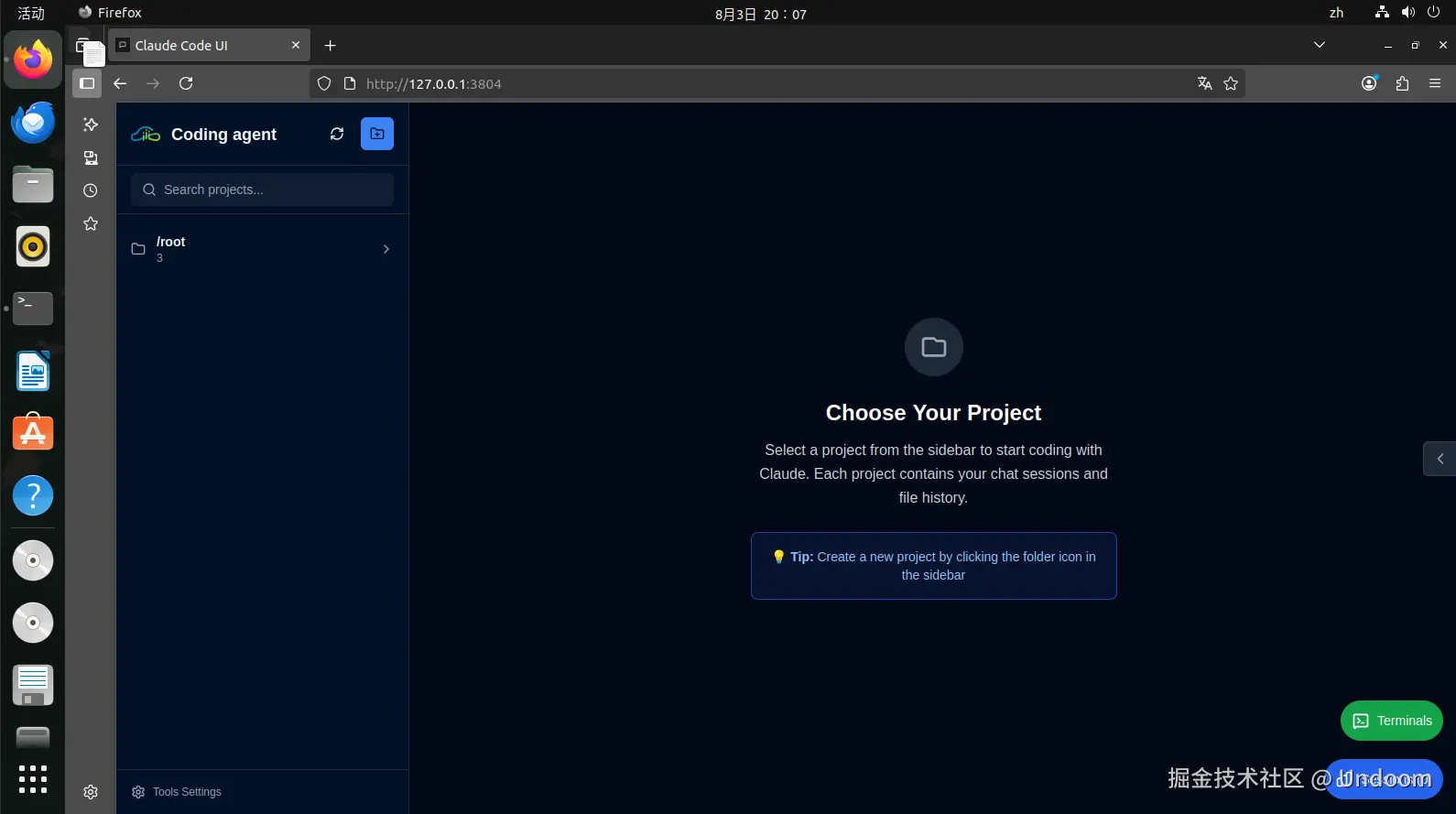Screen dimensions: 1456x814
Task: Show applications grid in the dock
Action: point(33,779)
